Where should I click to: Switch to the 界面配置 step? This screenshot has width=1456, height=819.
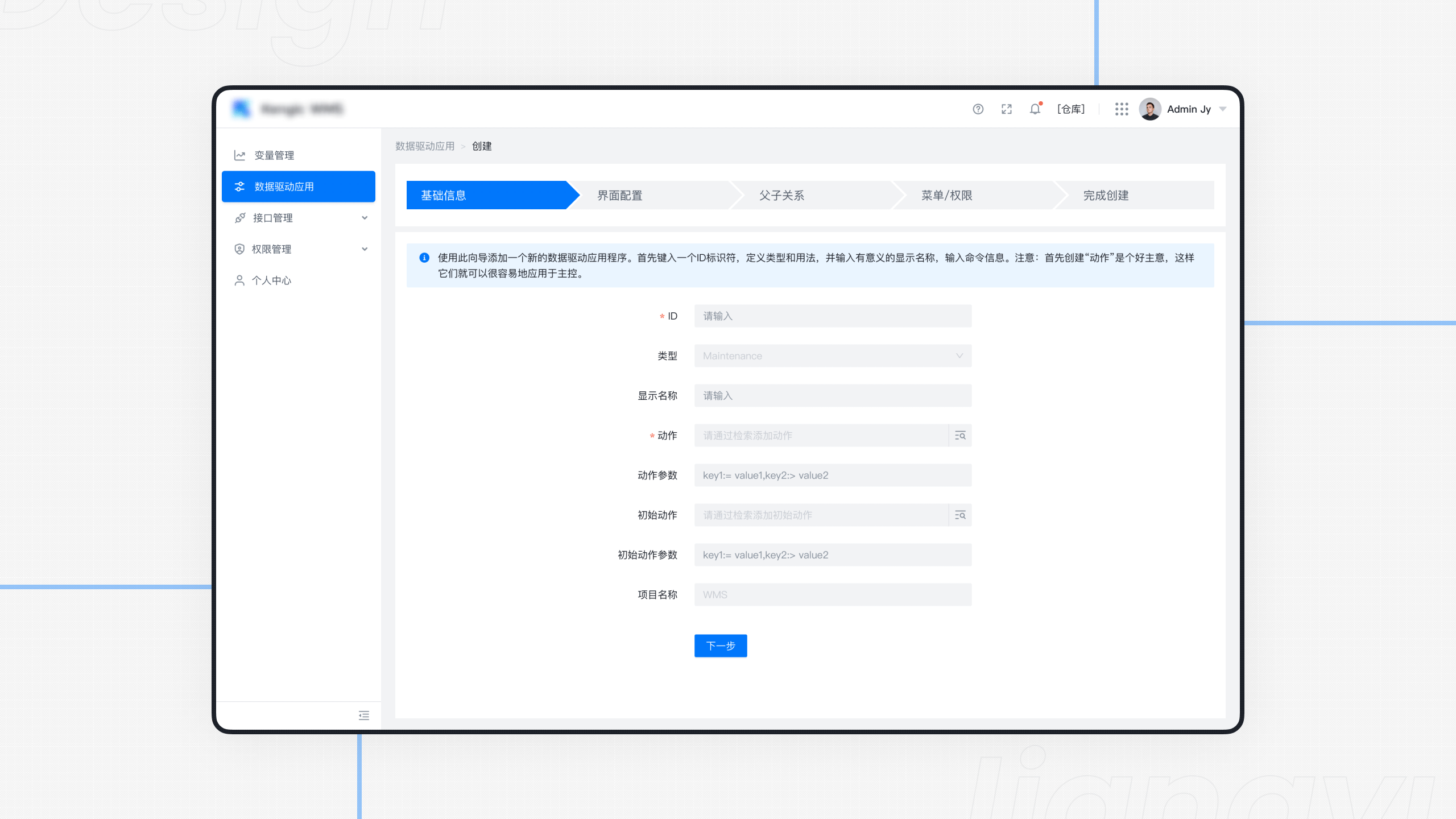click(619, 195)
